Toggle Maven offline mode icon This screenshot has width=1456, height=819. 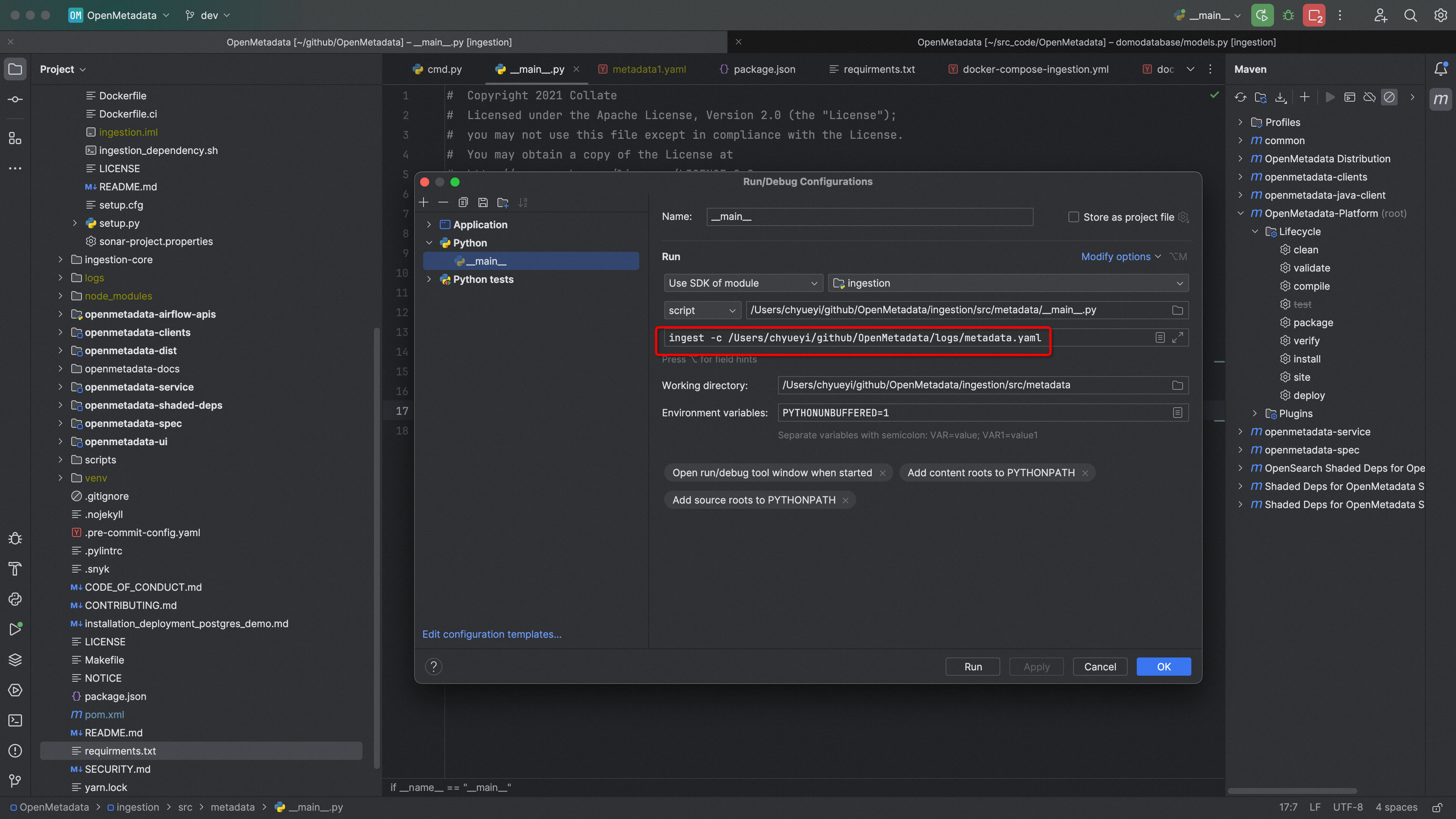1370,97
